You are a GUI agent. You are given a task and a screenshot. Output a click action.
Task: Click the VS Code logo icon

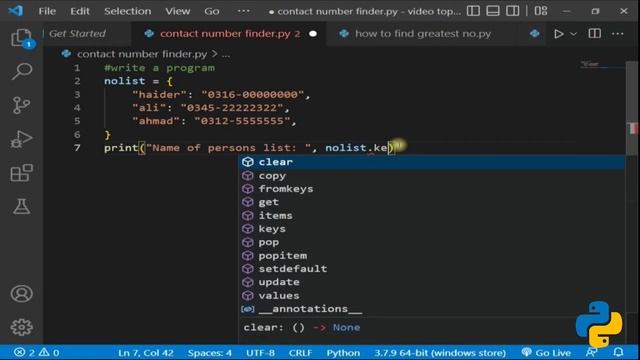coord(16,11)
